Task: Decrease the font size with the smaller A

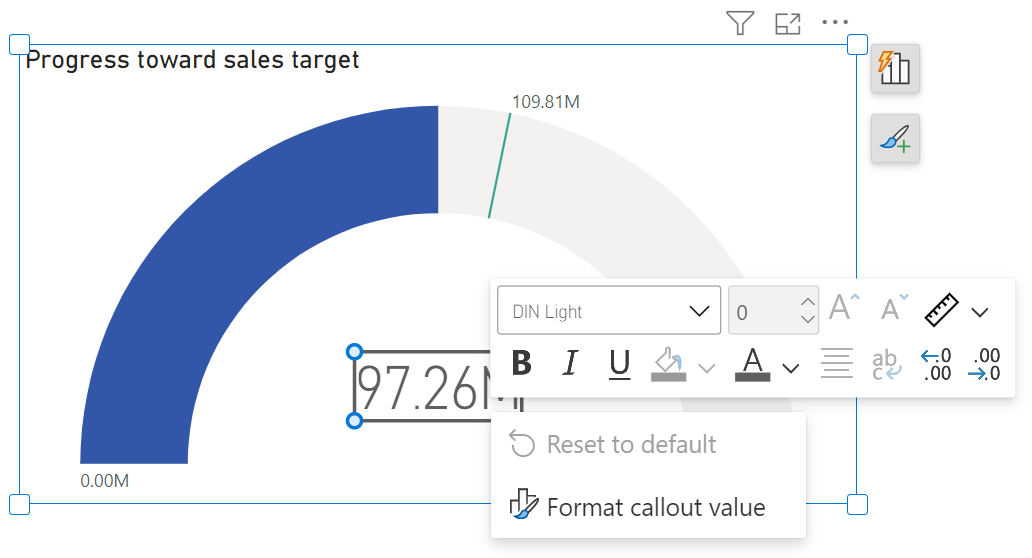Action: (894, 310)
